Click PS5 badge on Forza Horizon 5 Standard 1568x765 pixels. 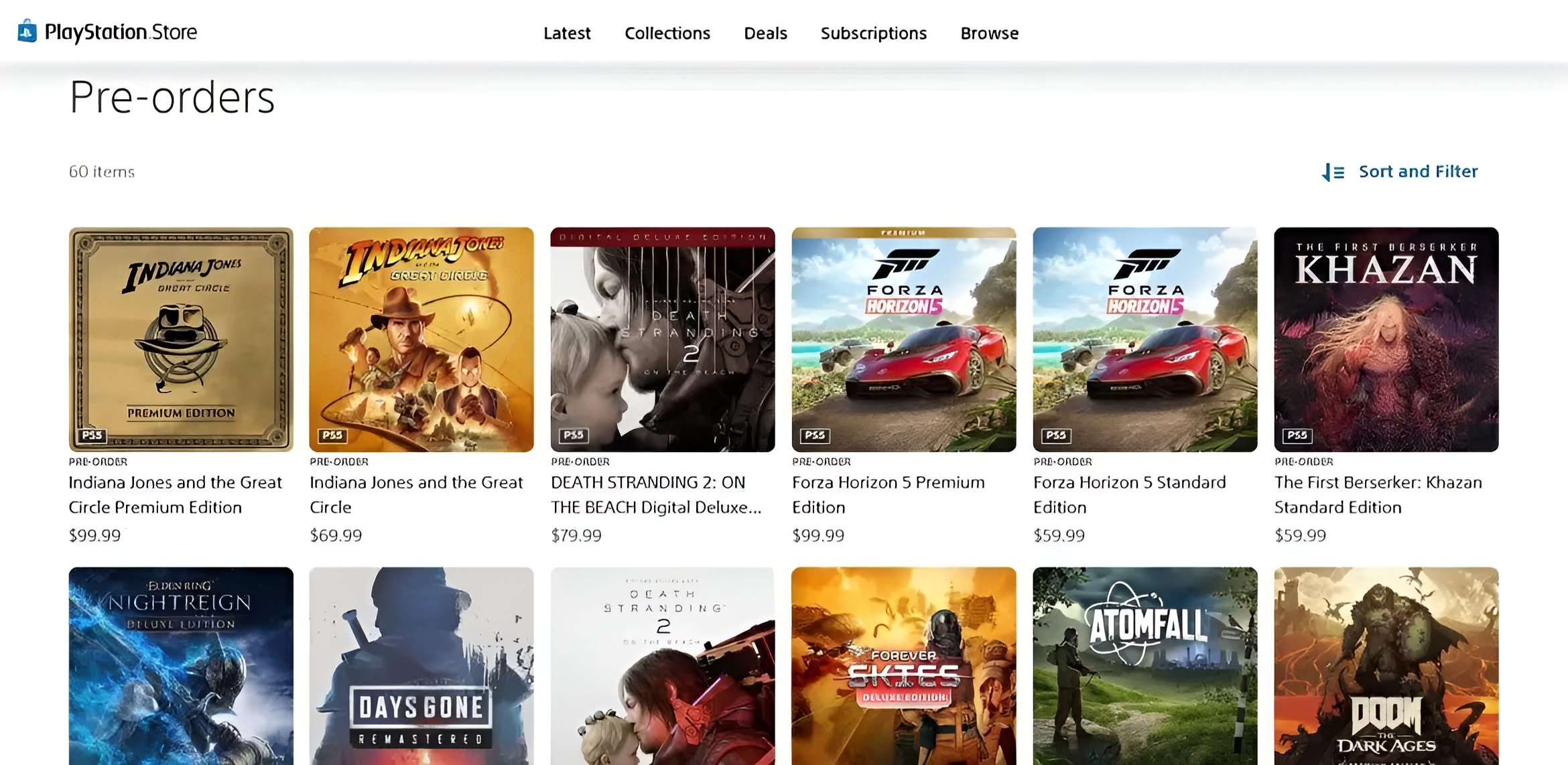tap(1056, 435)
